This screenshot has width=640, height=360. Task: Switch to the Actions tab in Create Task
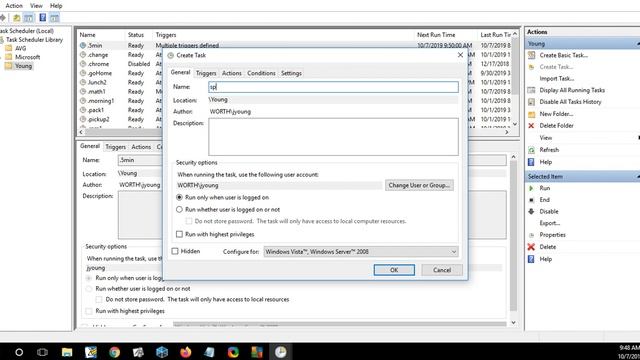coord(232,73)
